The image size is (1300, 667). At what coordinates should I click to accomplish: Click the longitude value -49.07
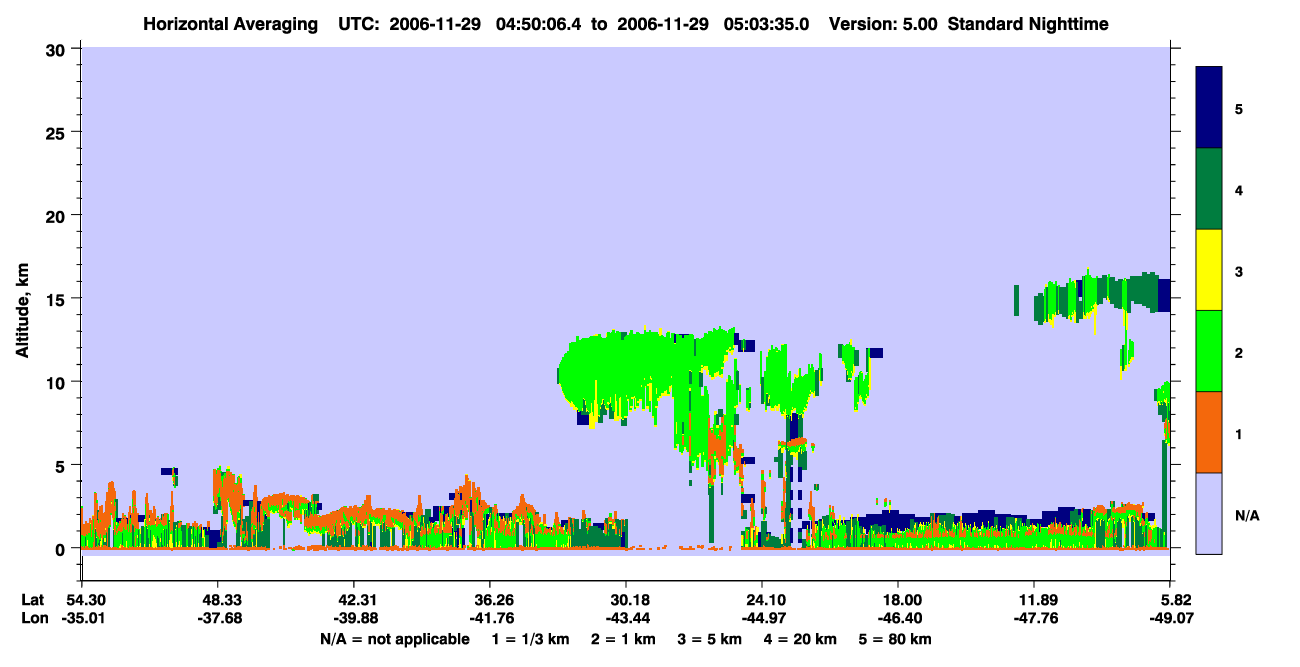tap(1170, 618)
